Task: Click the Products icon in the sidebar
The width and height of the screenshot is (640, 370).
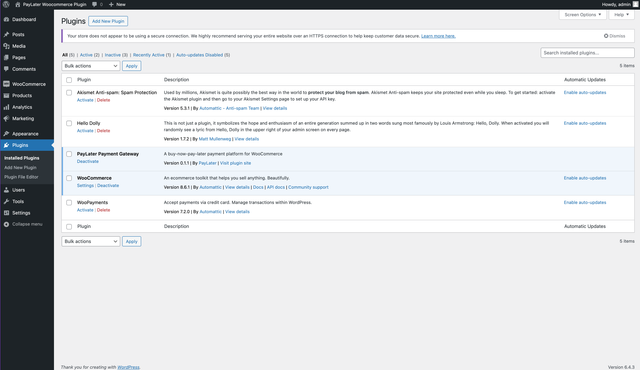Action: tap(6, 95)
